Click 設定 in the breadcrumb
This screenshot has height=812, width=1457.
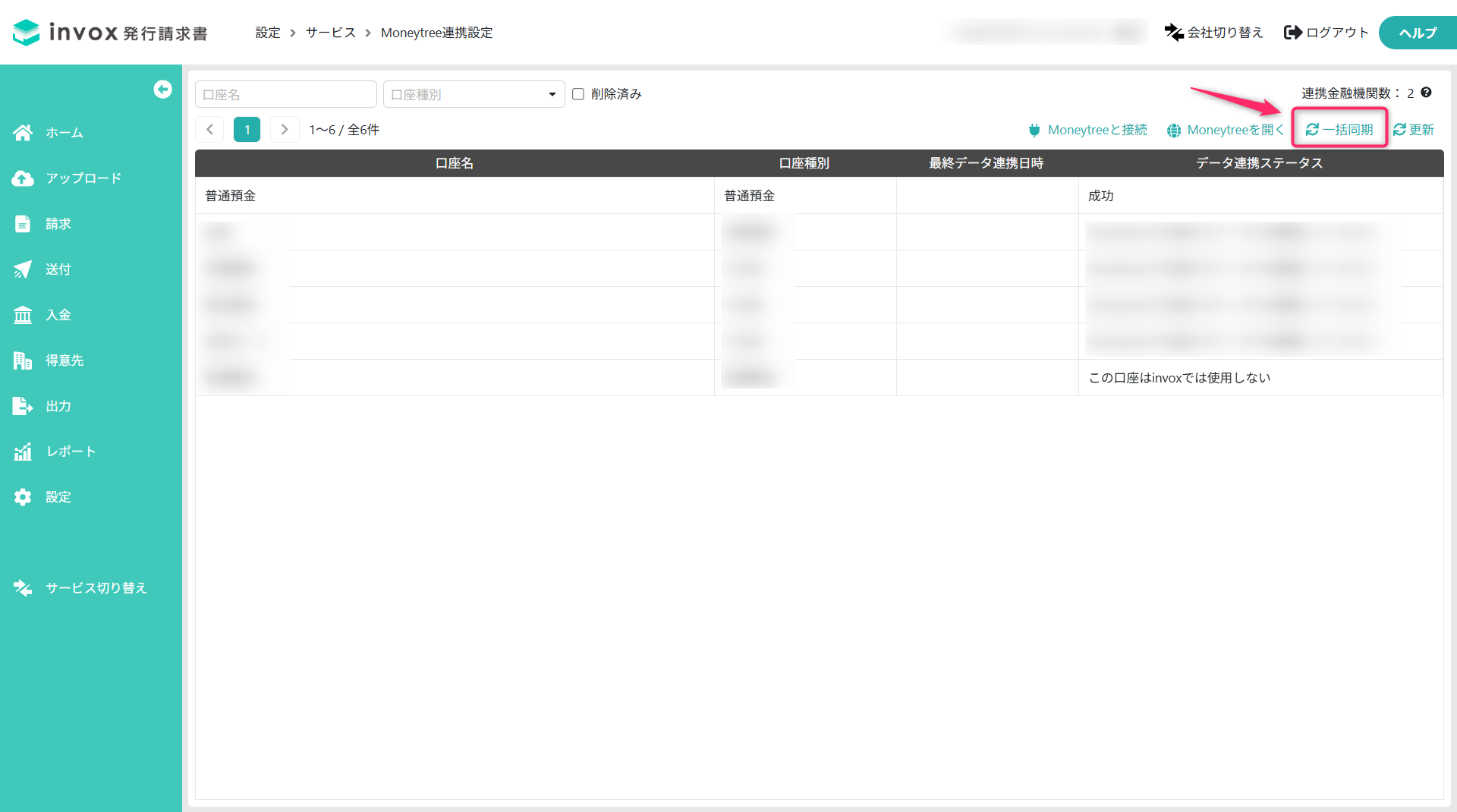[x=268, y=33]
